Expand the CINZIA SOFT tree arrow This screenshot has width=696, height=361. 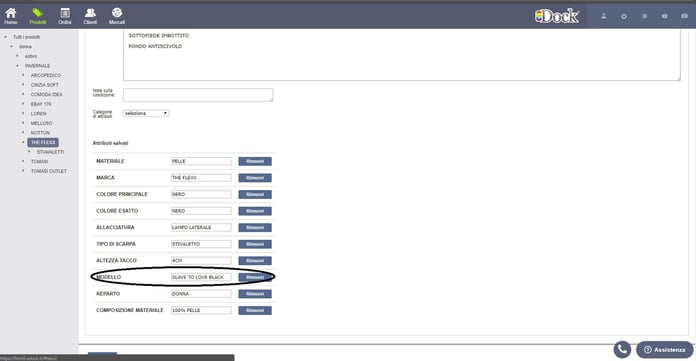pyautogui.click(x=23, y=85)
